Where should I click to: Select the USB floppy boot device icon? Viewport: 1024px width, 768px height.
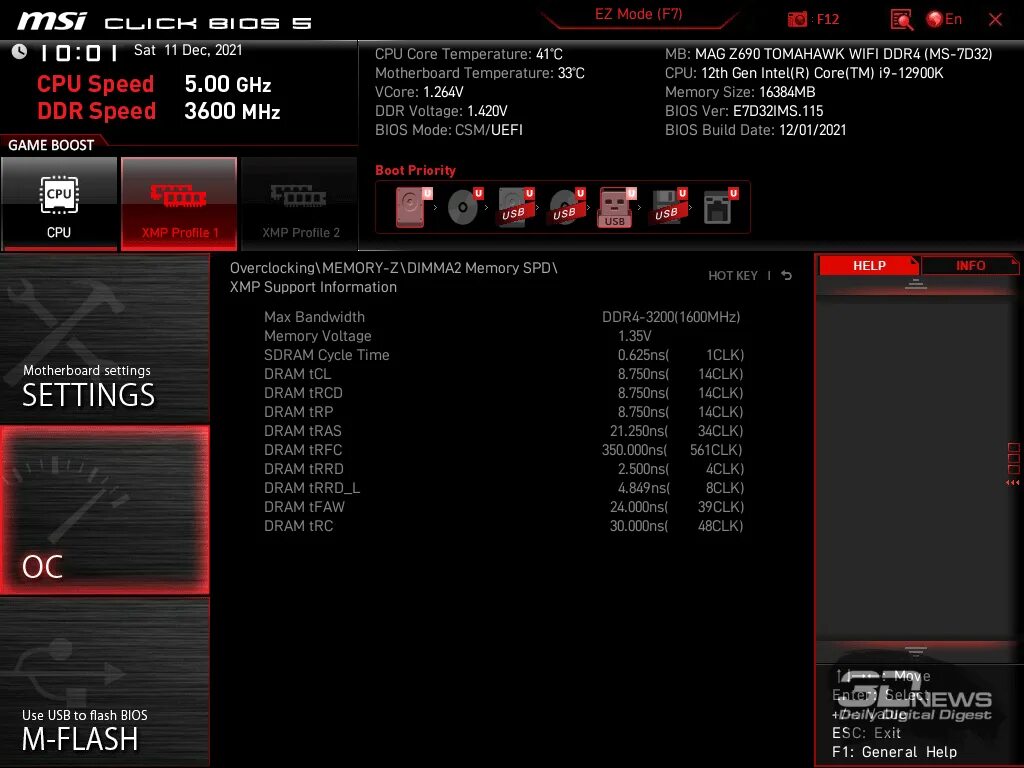(668, 207)
